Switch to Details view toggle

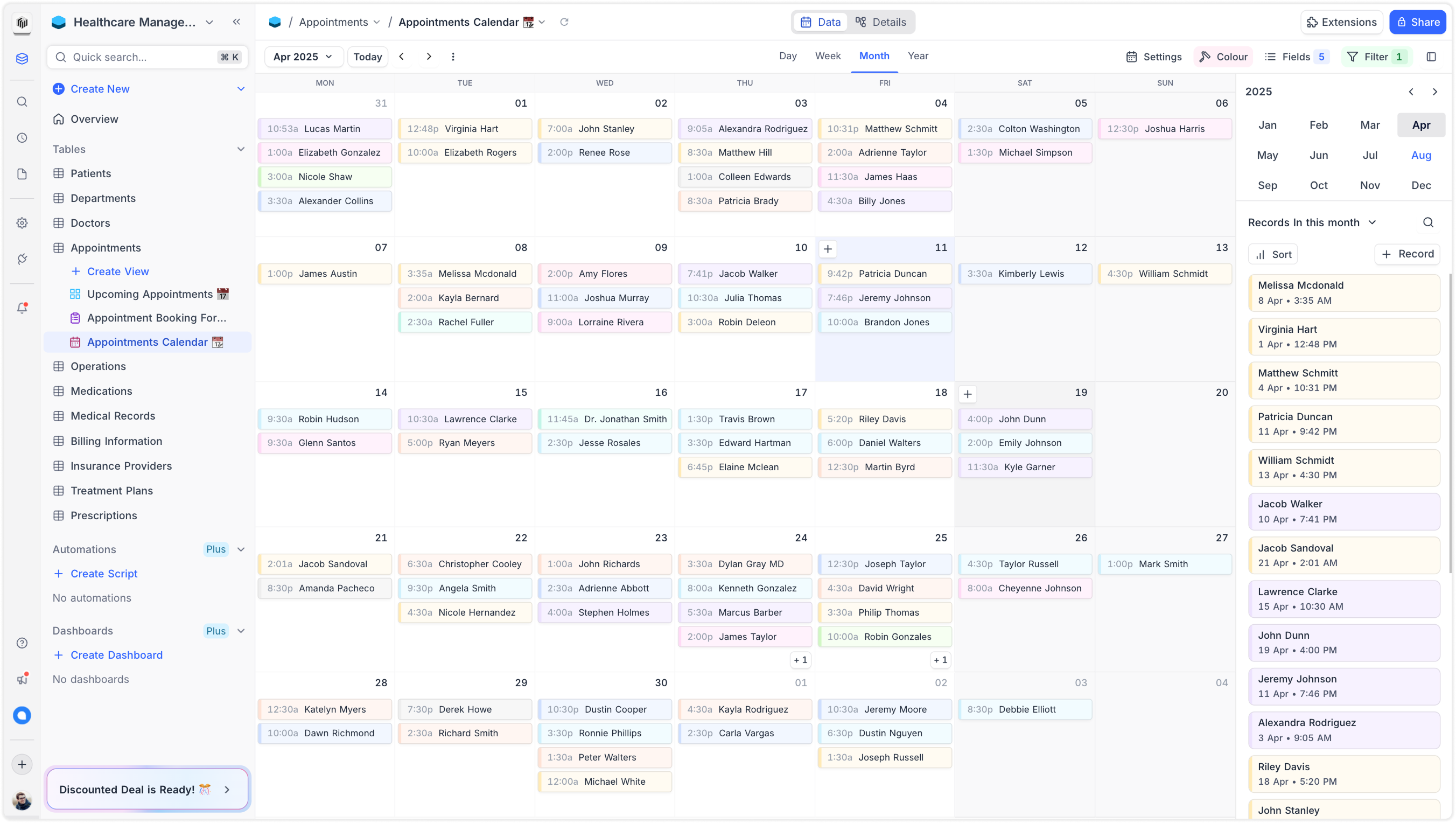880,22
